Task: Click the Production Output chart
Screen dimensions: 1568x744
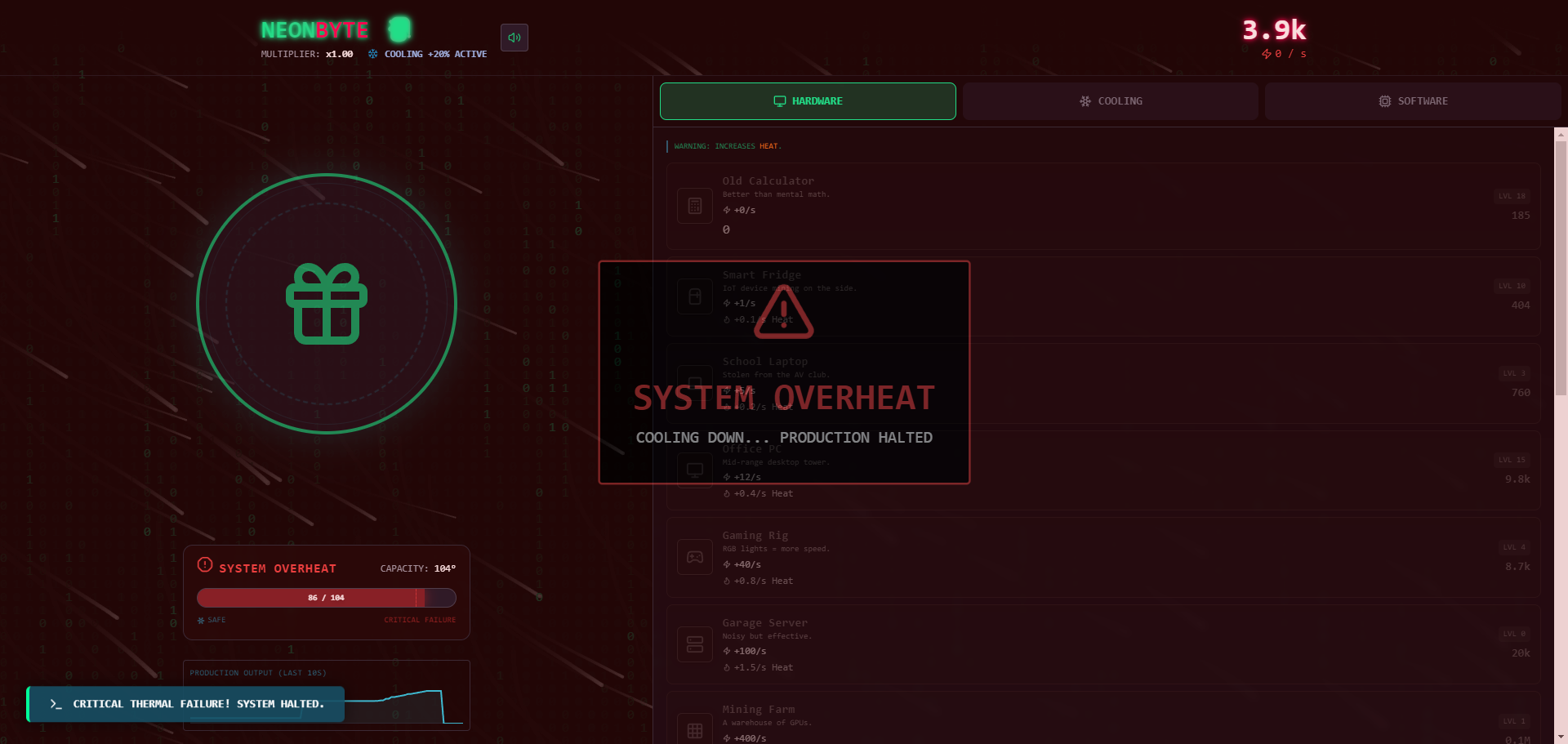Action: [327, 696]
